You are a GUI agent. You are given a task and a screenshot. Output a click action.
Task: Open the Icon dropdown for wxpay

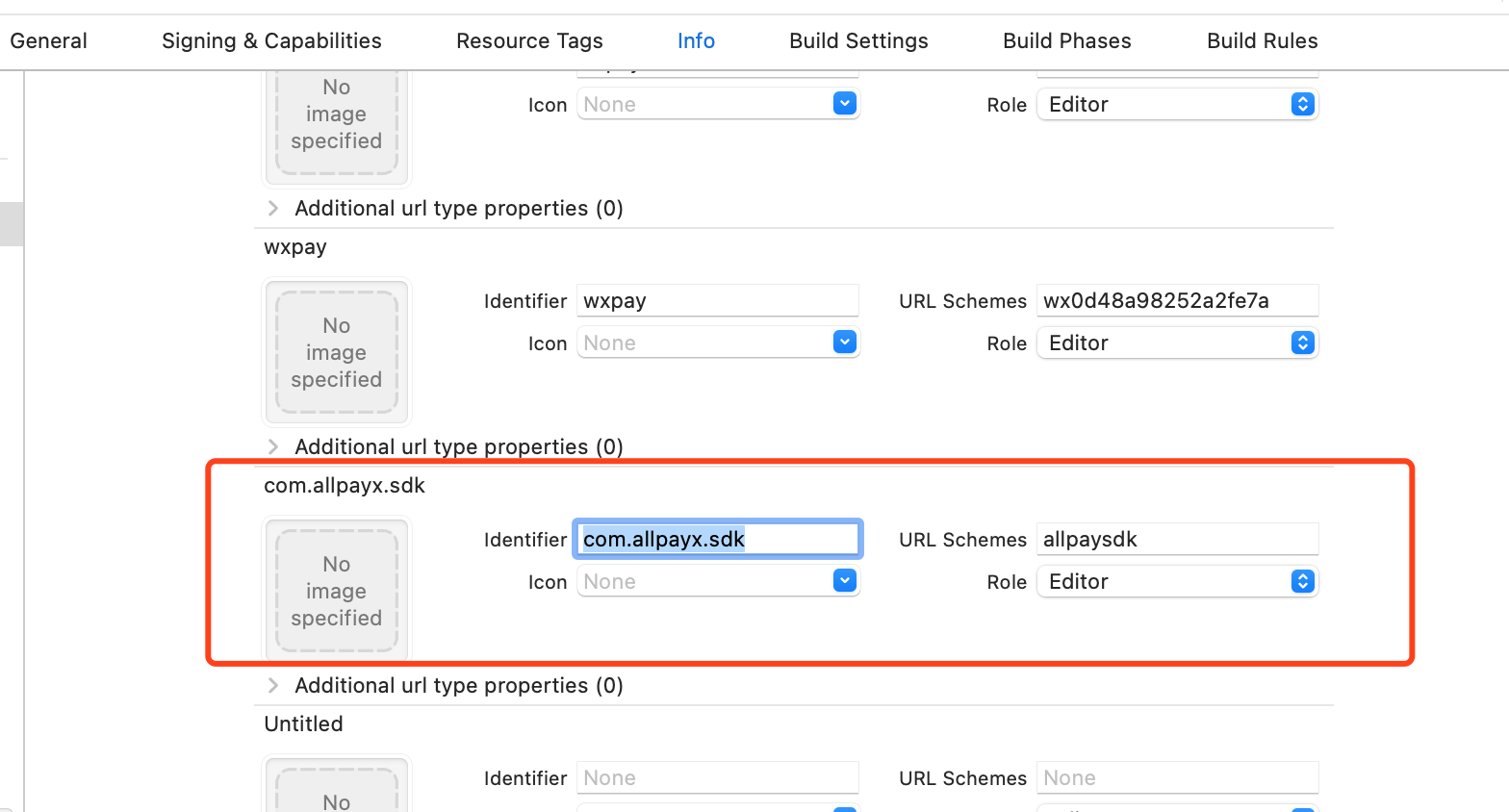pyautogui.click(x=844, y=343)
